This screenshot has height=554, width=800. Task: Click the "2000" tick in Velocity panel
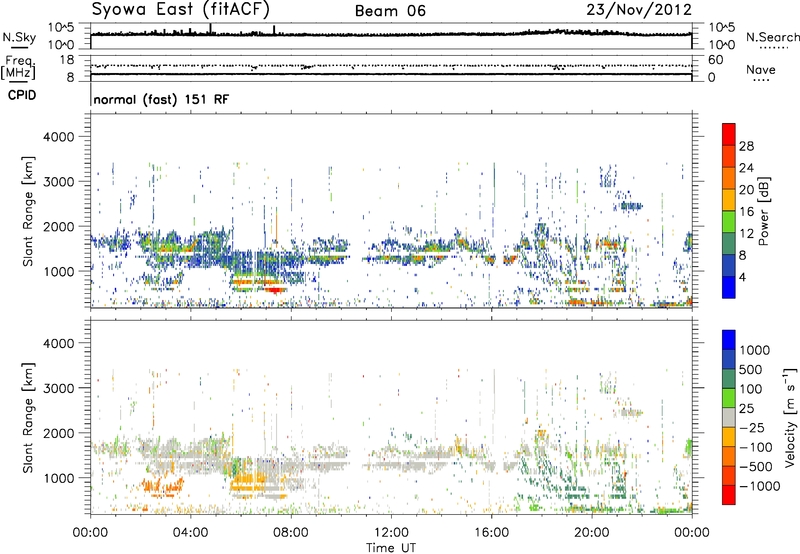(x=59, y=433)
